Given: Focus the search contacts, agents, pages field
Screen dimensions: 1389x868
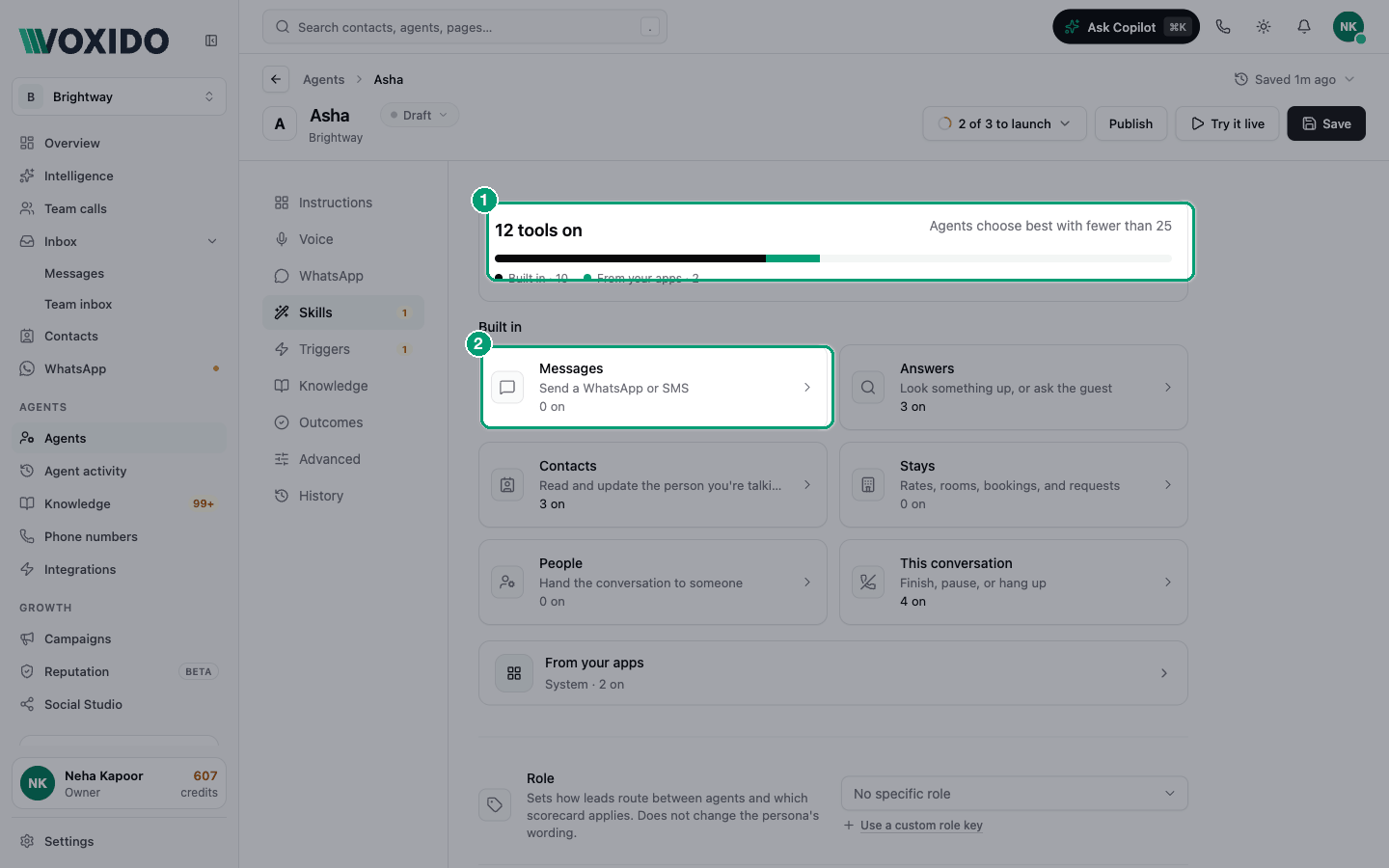Looking at the screenshot, I should tap(465, 27).
